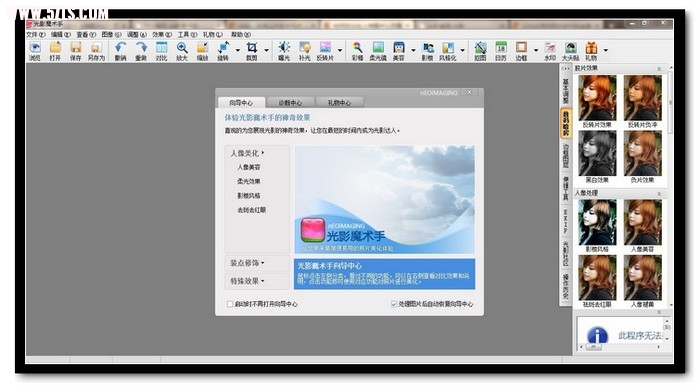
Task: Open dropdown arrow beside 反转片 tool
Action: 340,50
